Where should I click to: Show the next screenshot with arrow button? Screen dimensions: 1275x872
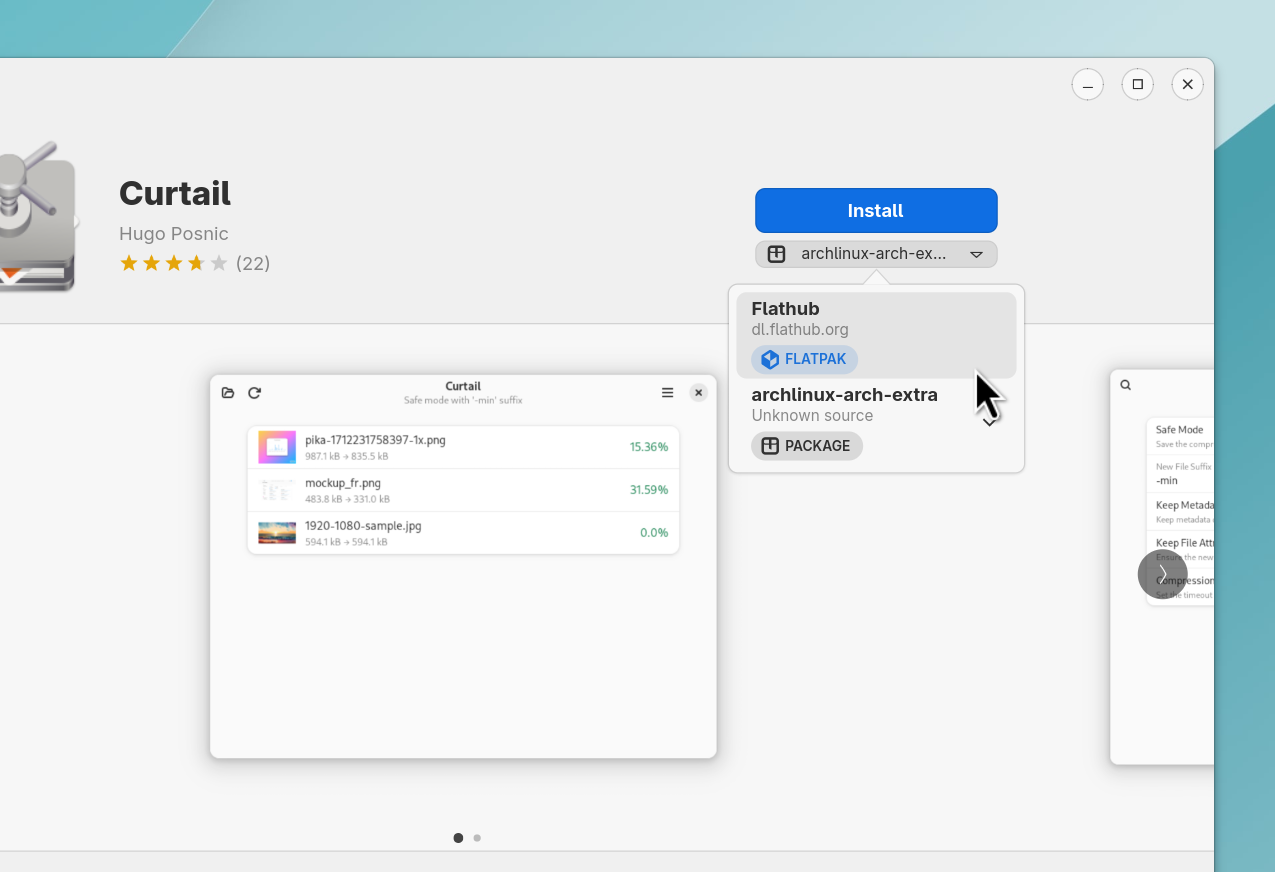[x=1162, y=574]
